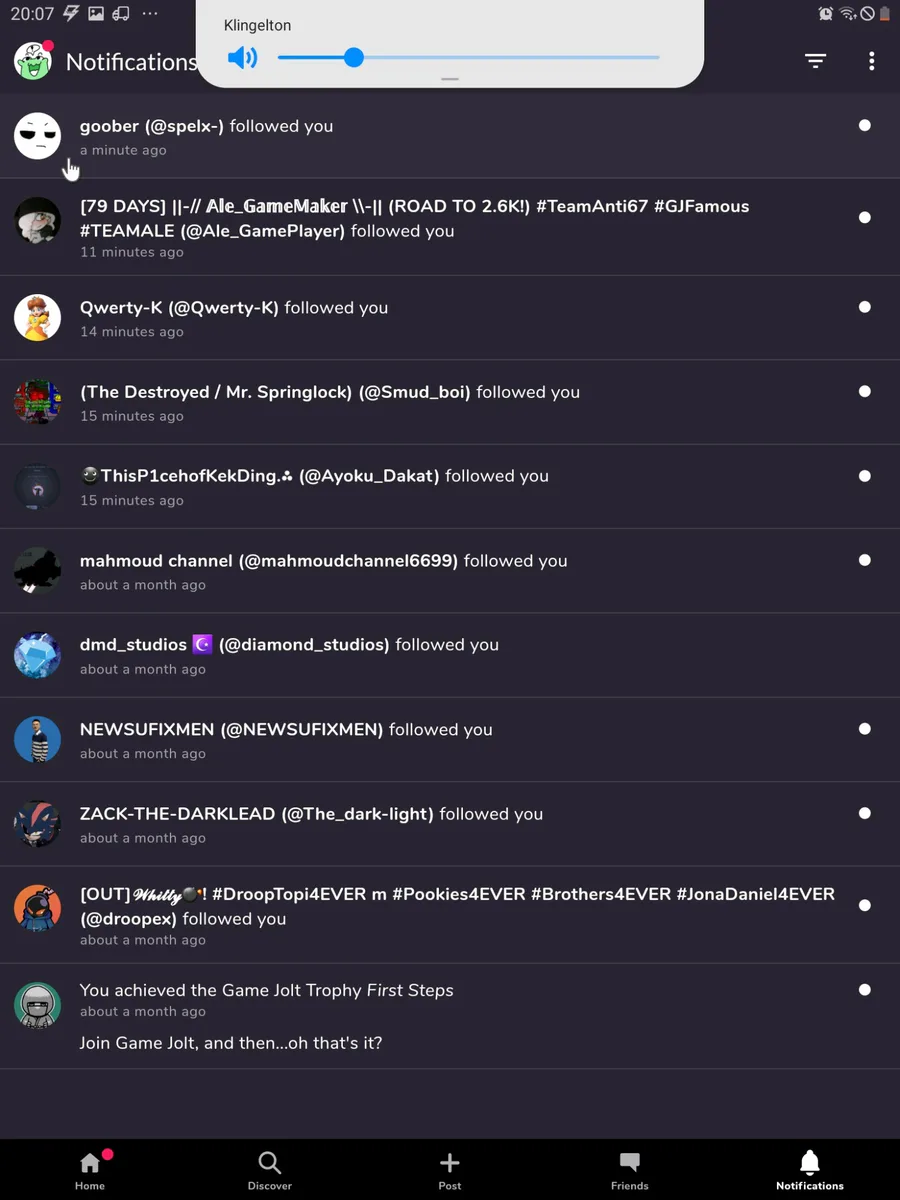Select the Notifications bell icon
This screenshot has height=1200, width=900.
(810, 1170)
